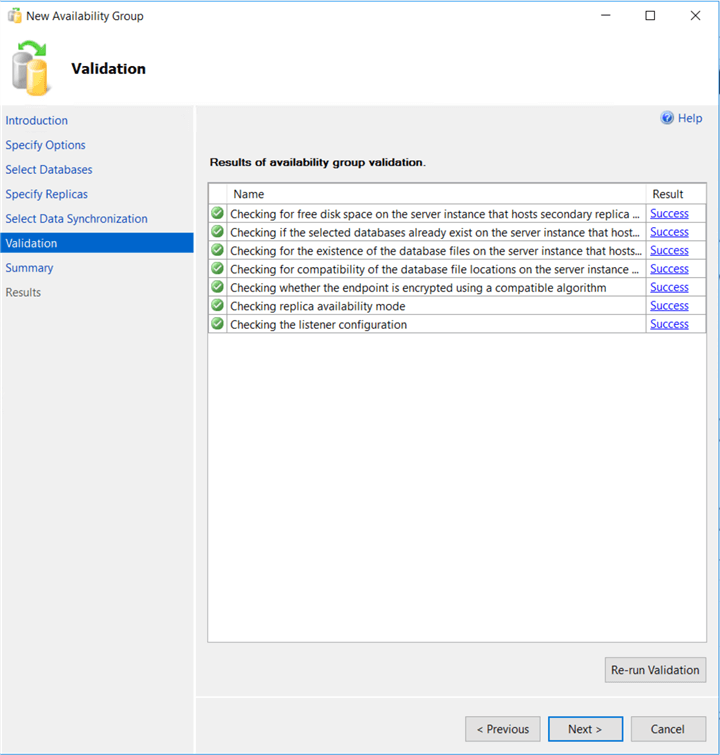Click the Name column header
This screenshot has width=720, height=755.
436,194
